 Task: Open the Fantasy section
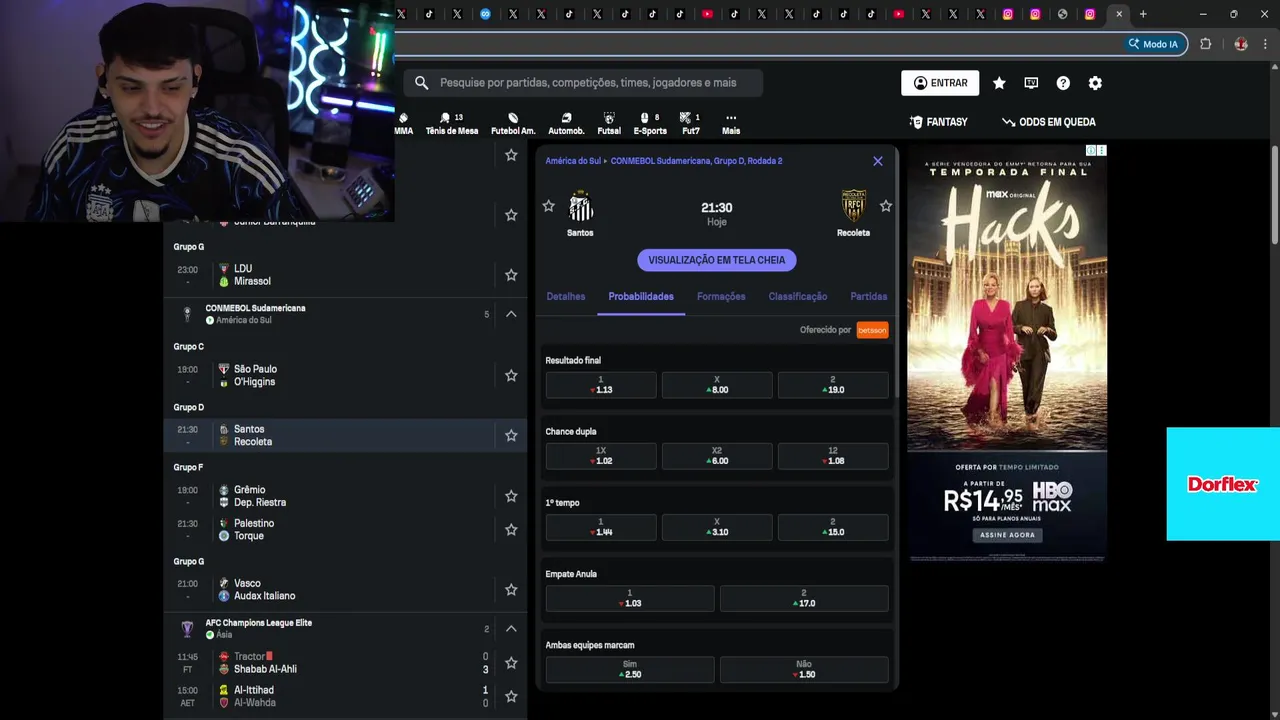(x=938, y=122)
